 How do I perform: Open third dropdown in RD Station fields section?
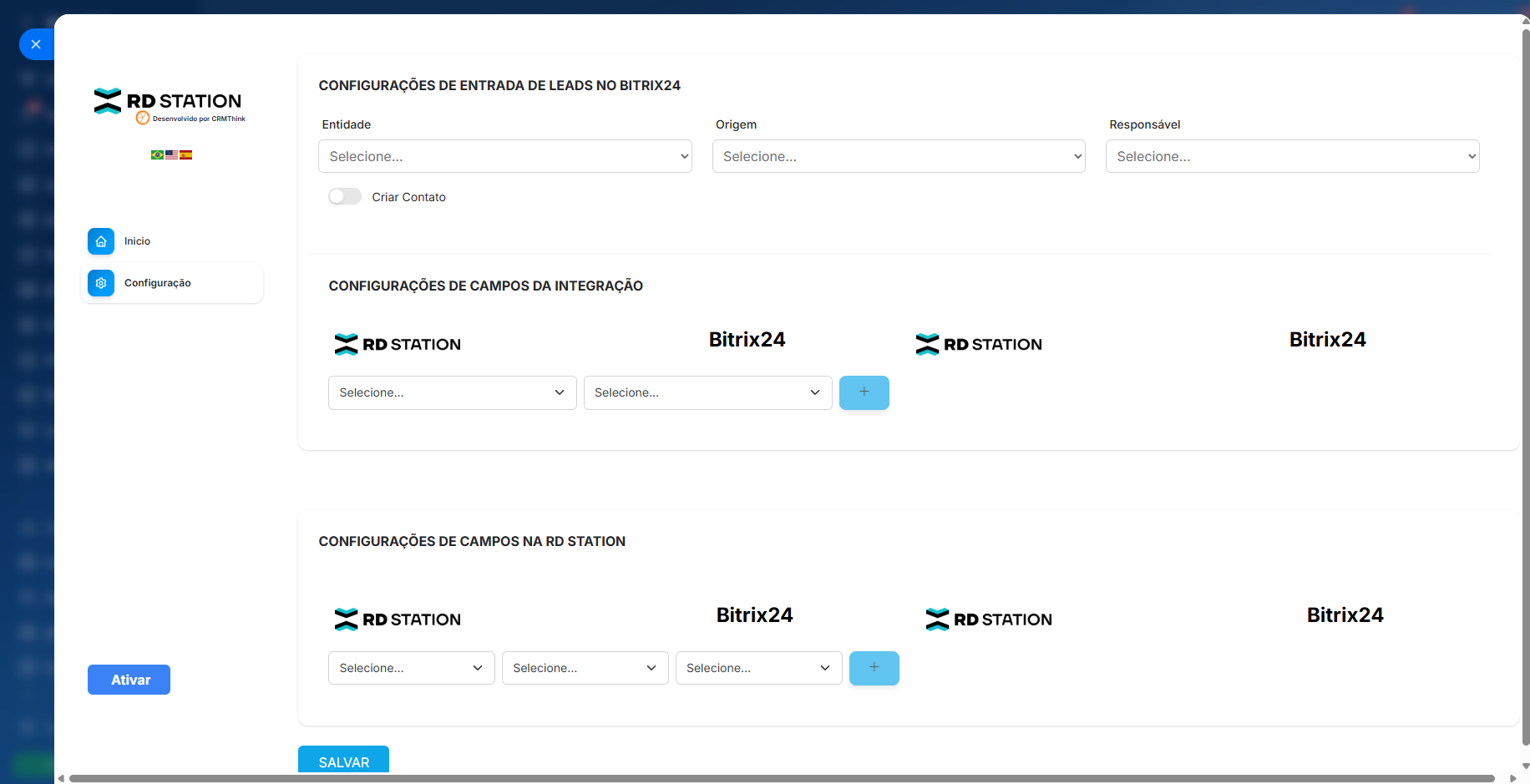(x=757, y=668)
